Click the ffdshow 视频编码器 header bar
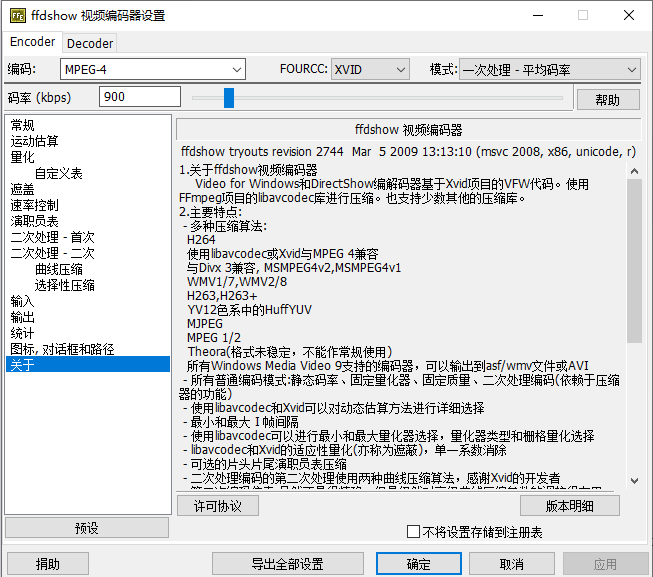 point(408,130)
